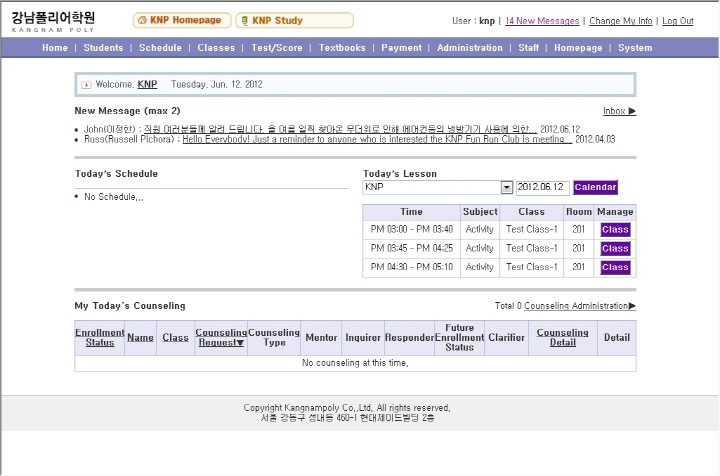Click the 2012.06.12 date field
This screenshot has width=720, height=476.
tap(542, 187)
